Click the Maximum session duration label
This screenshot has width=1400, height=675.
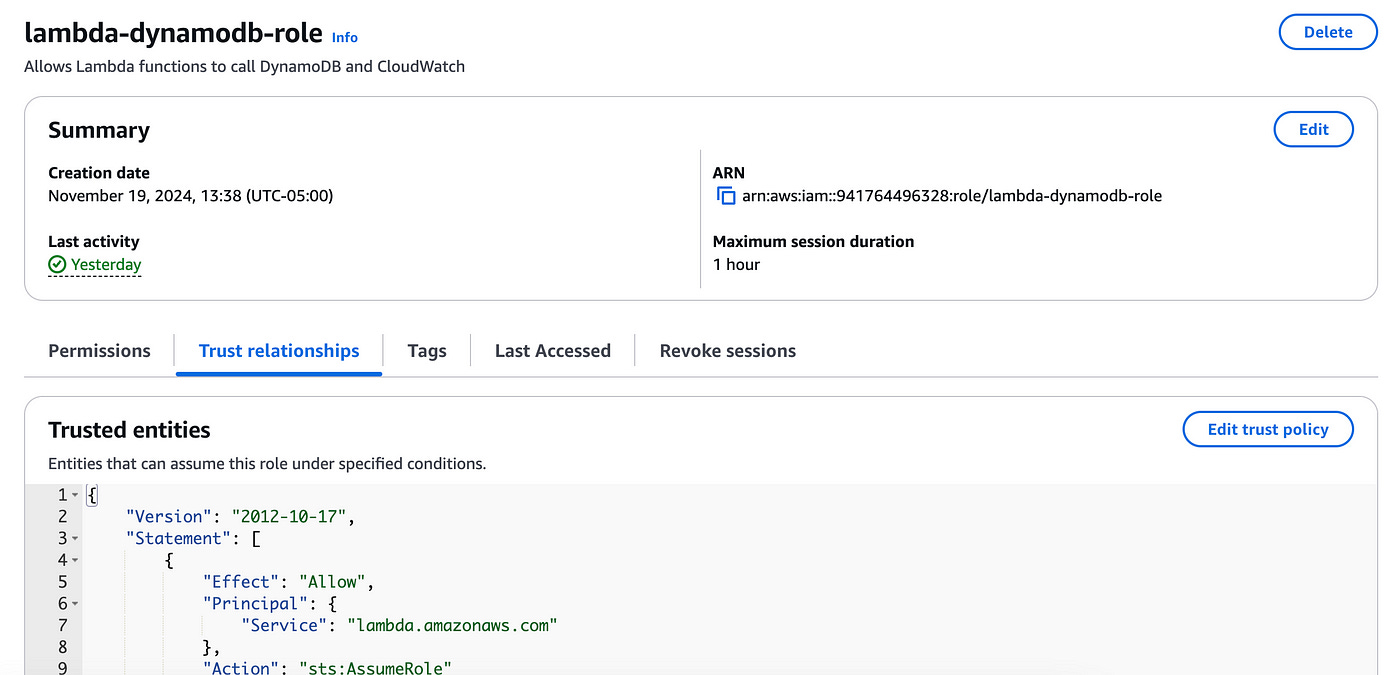pos(813,242)
